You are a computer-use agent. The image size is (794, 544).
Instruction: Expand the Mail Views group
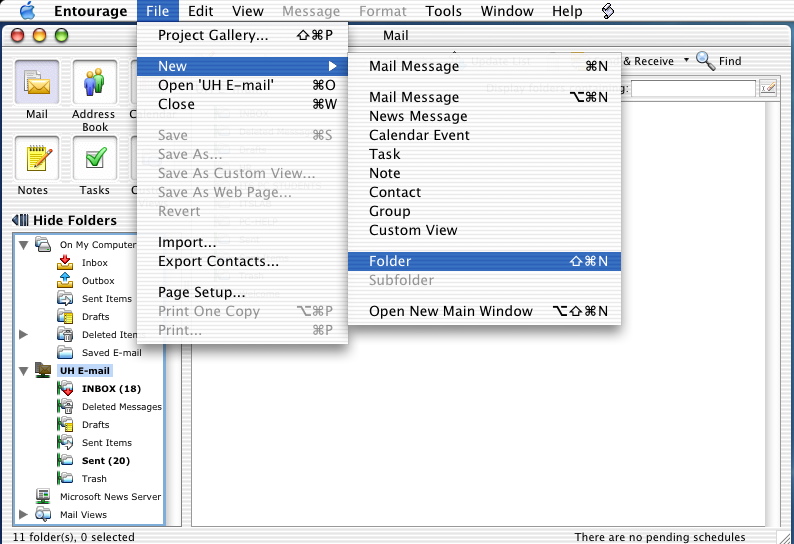(x=23, y=514)
